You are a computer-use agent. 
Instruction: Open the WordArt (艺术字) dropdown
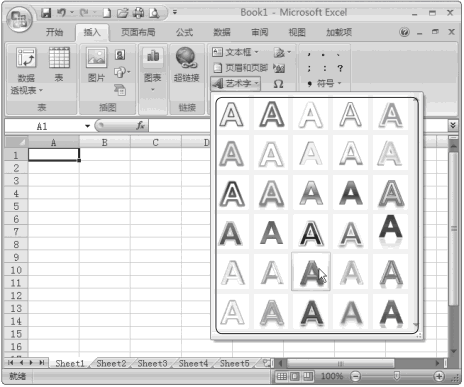tap(235, 83)
